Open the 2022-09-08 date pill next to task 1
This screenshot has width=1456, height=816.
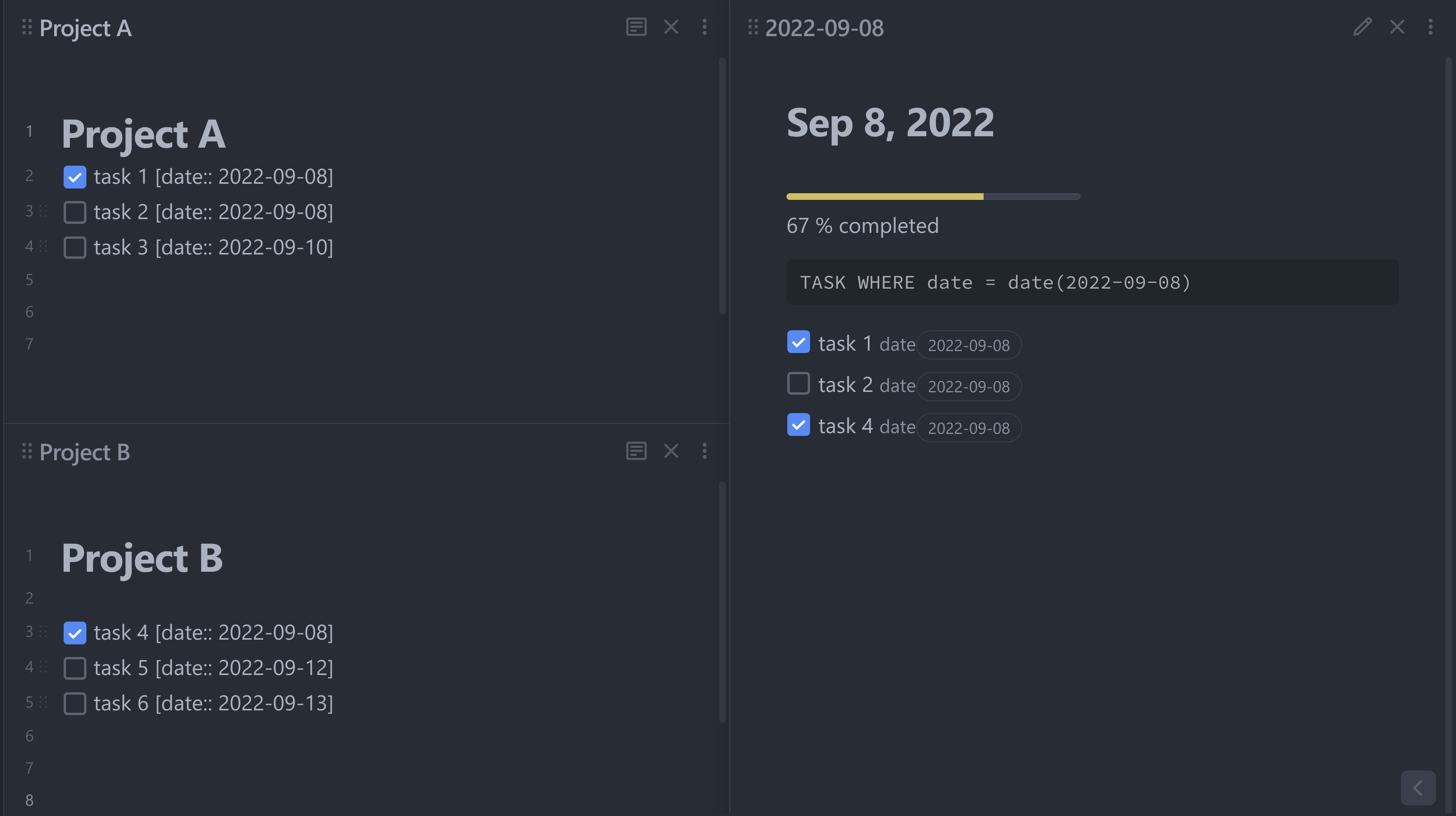coord(968,345)
